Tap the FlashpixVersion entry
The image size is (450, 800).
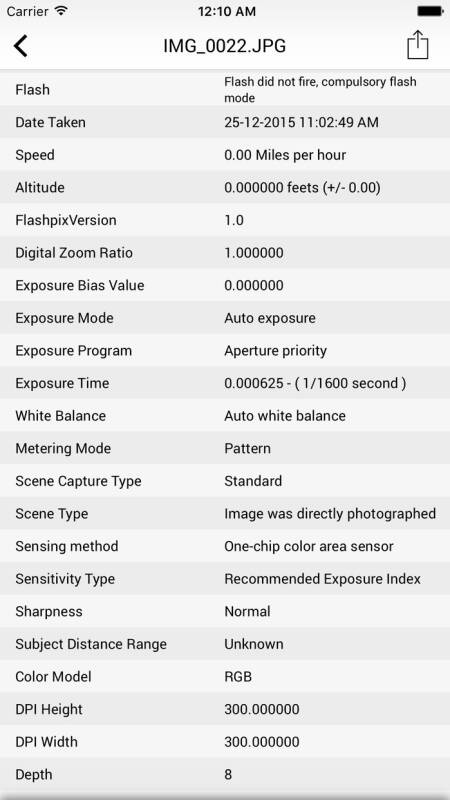coord(225,220)
